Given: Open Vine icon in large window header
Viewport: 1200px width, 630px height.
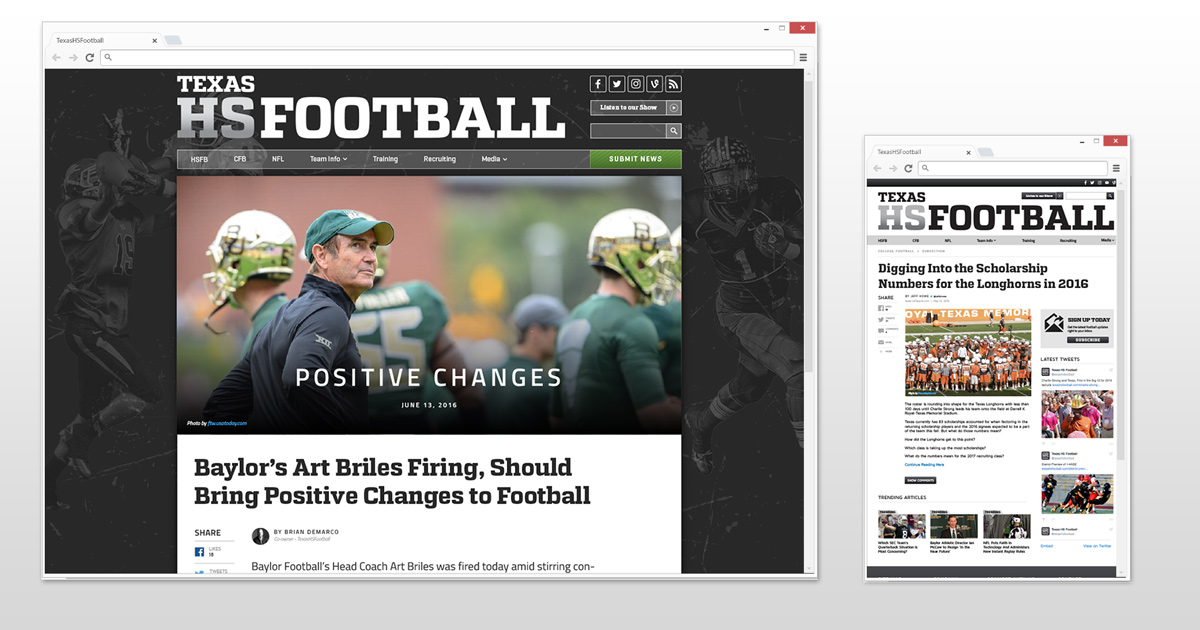Looking at the screenshot, I should tap(655, 84).
